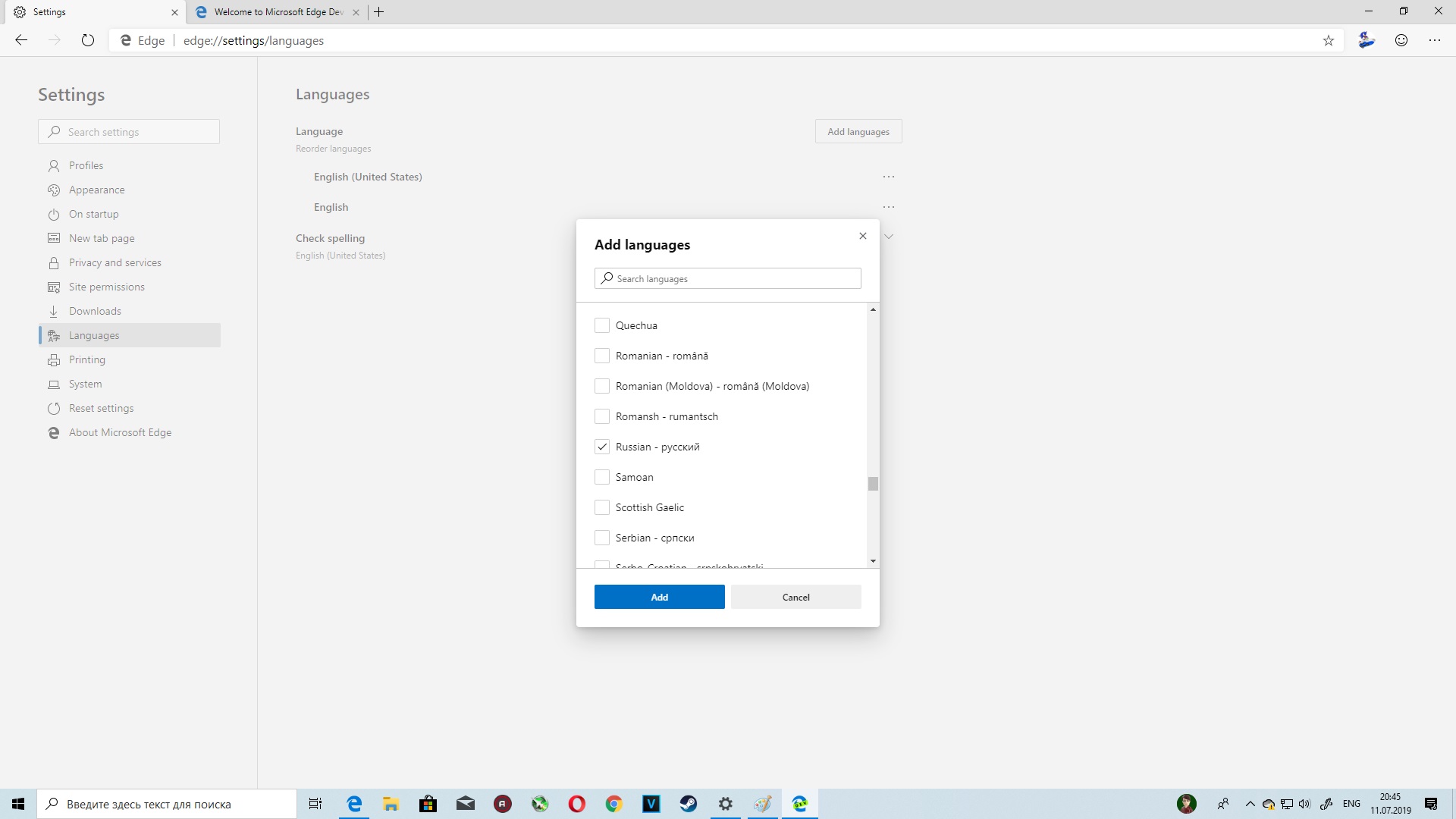
Task: Open a new tab with plus icon
Action: 379,12
